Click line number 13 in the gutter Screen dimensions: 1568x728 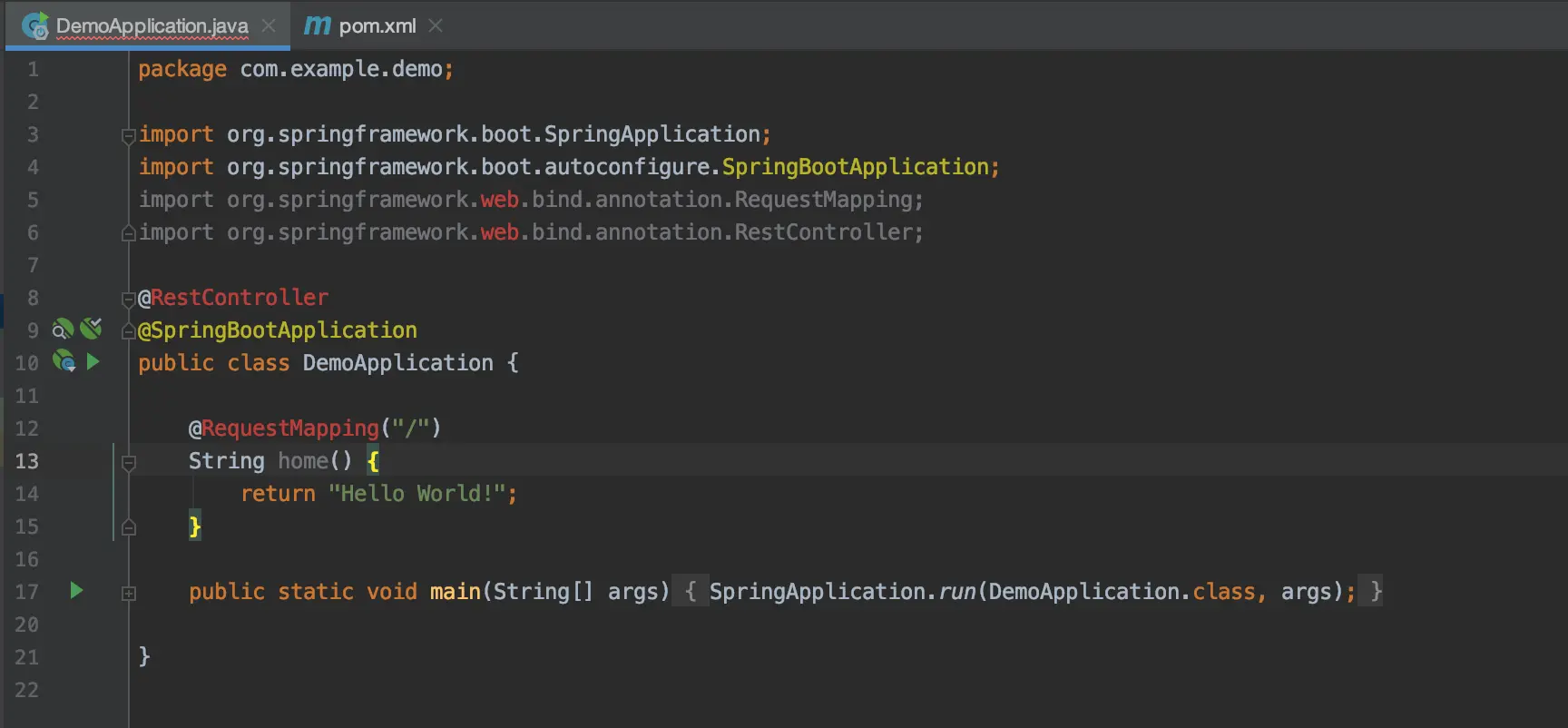pos(27,461)
